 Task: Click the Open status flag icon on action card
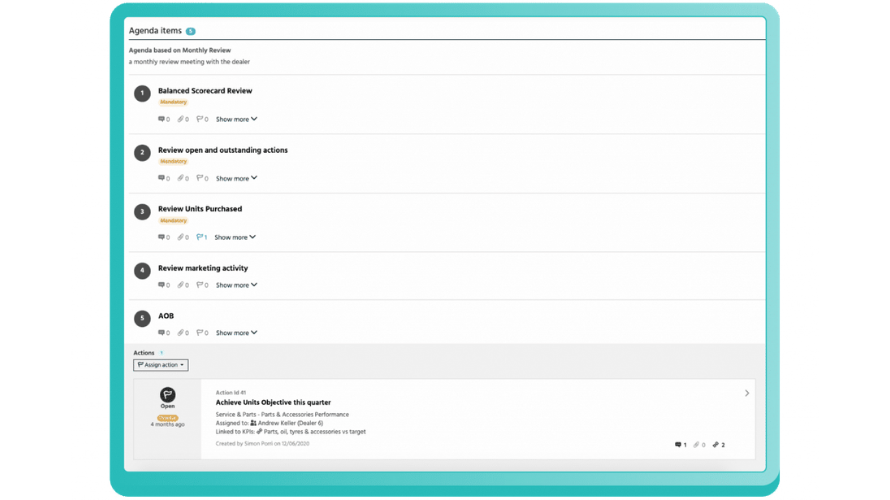(167, 394)
